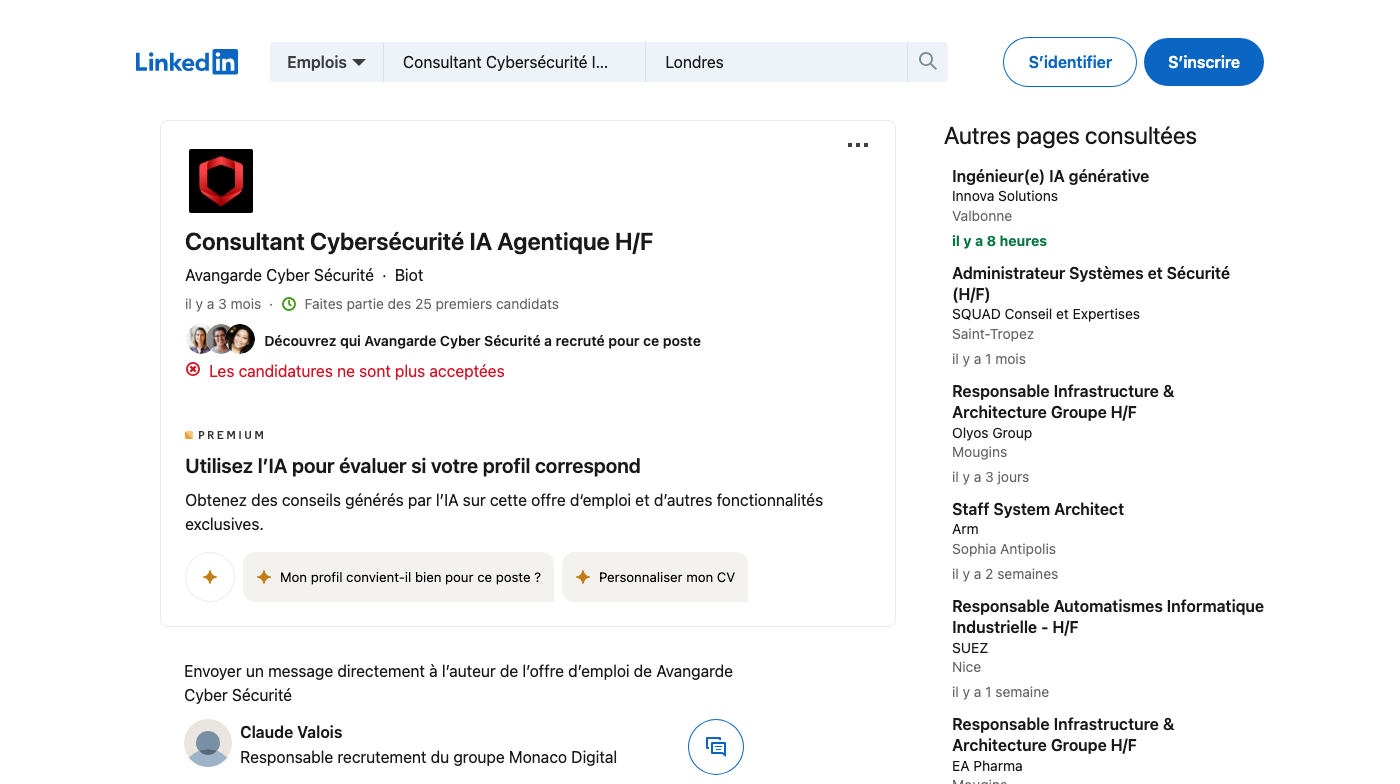The image size is (1400, 784).
Task: Click the magnifying glass search icon
Action: coord(928,62)
